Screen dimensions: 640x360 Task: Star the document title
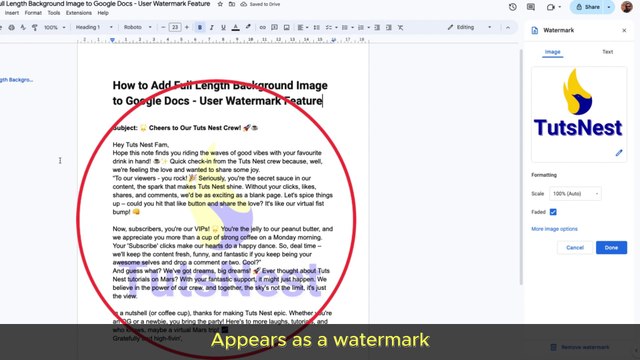(220, 4)
